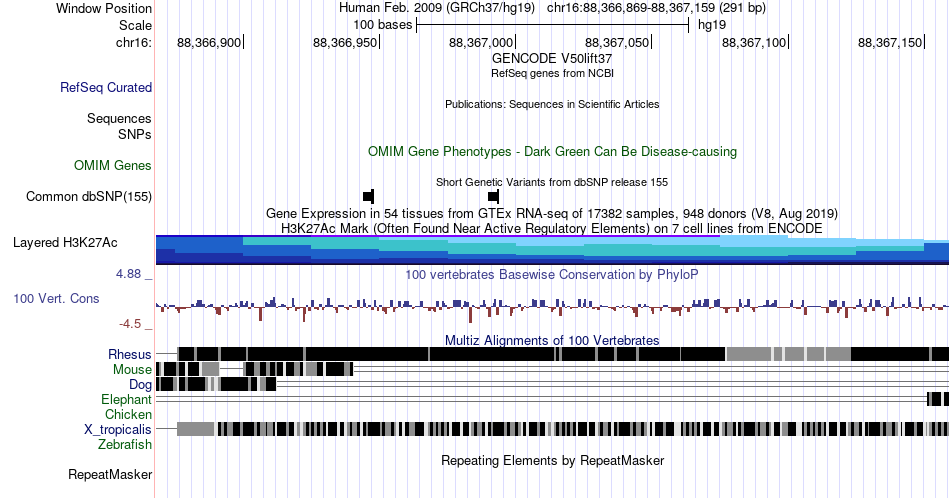Click the H3K27Ac Mark ENCODE title
The image size is (950, 498).
[x=552, y=228]
